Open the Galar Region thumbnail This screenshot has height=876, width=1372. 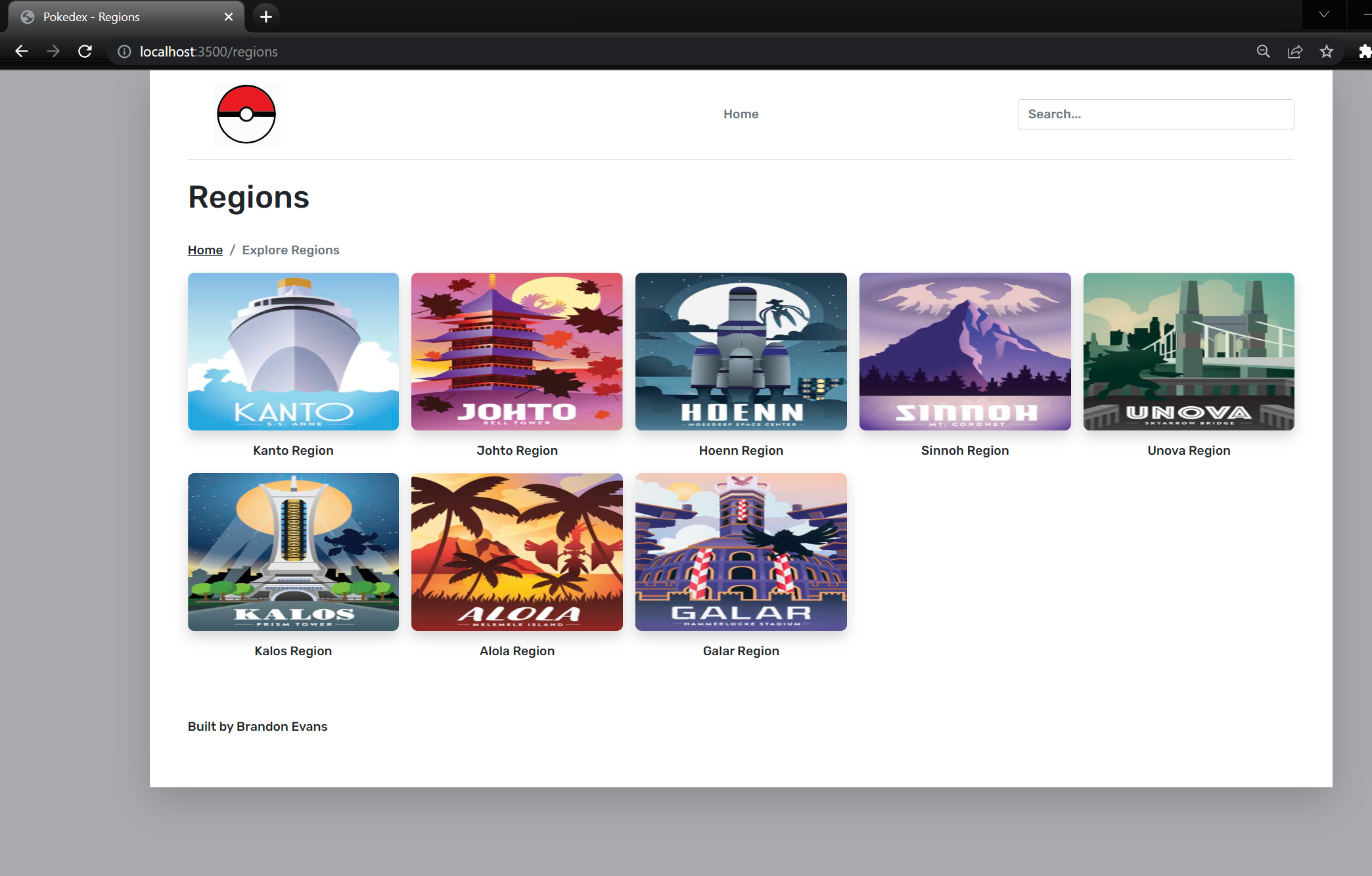[741, 552]
